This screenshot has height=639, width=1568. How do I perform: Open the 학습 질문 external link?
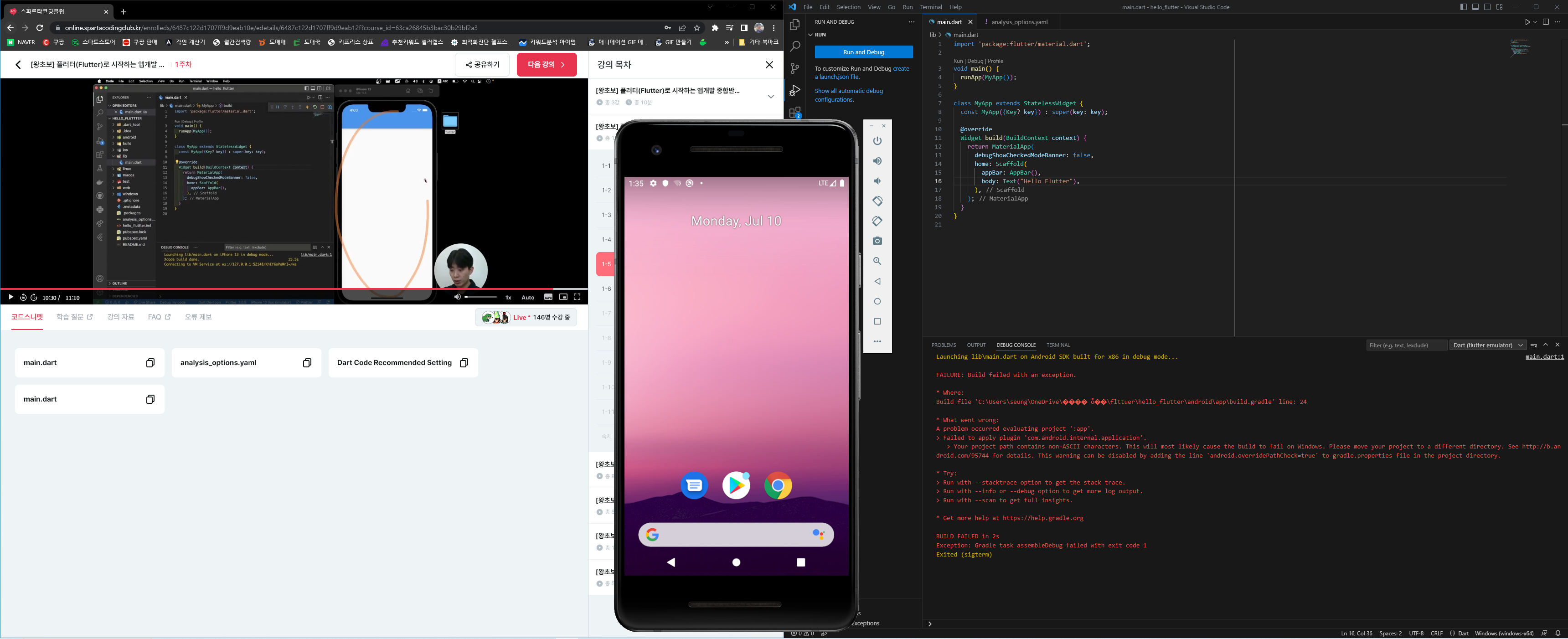pyautogui.click(x=74, y=317)
